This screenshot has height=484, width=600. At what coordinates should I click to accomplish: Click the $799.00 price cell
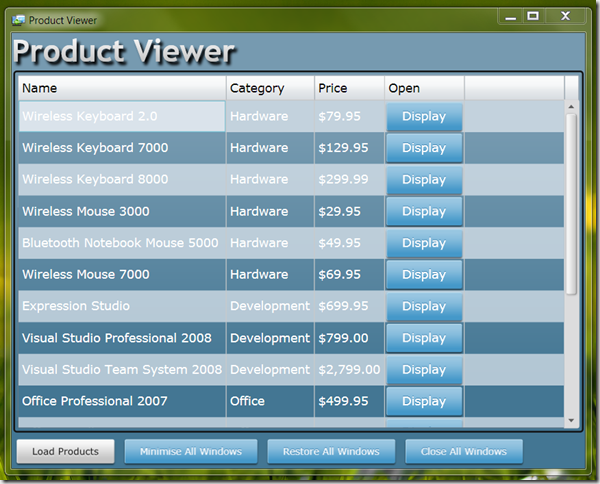(x=349, y=338)
